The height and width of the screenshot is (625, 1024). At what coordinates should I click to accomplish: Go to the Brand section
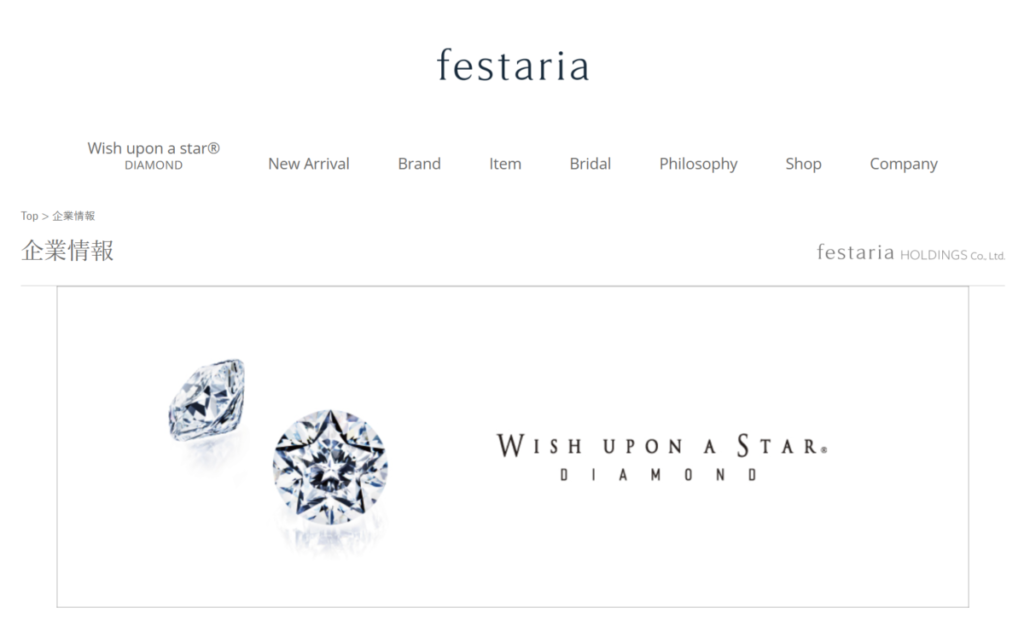(419, 164)
